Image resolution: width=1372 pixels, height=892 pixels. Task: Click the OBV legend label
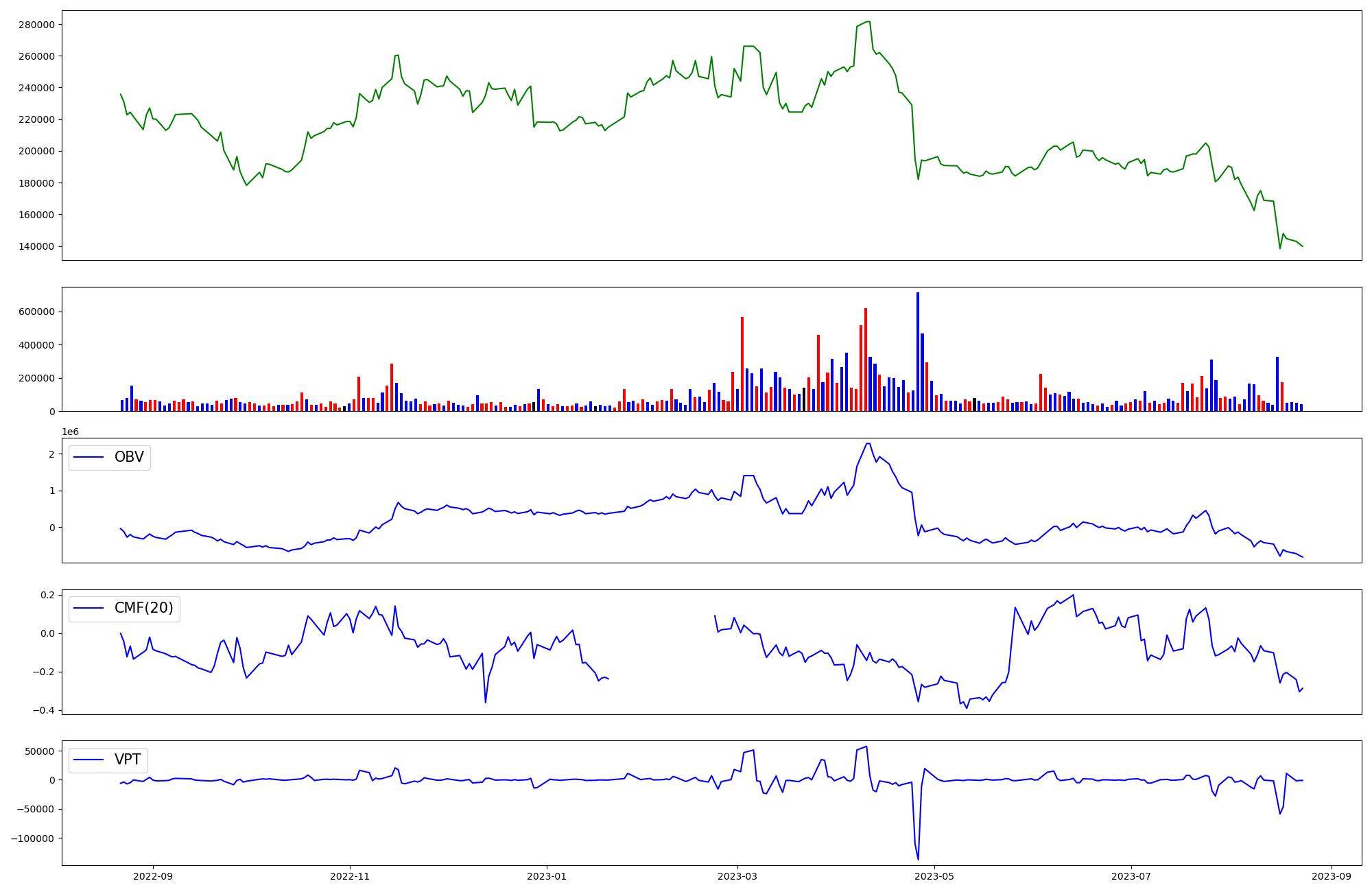(x=129, y=457)
